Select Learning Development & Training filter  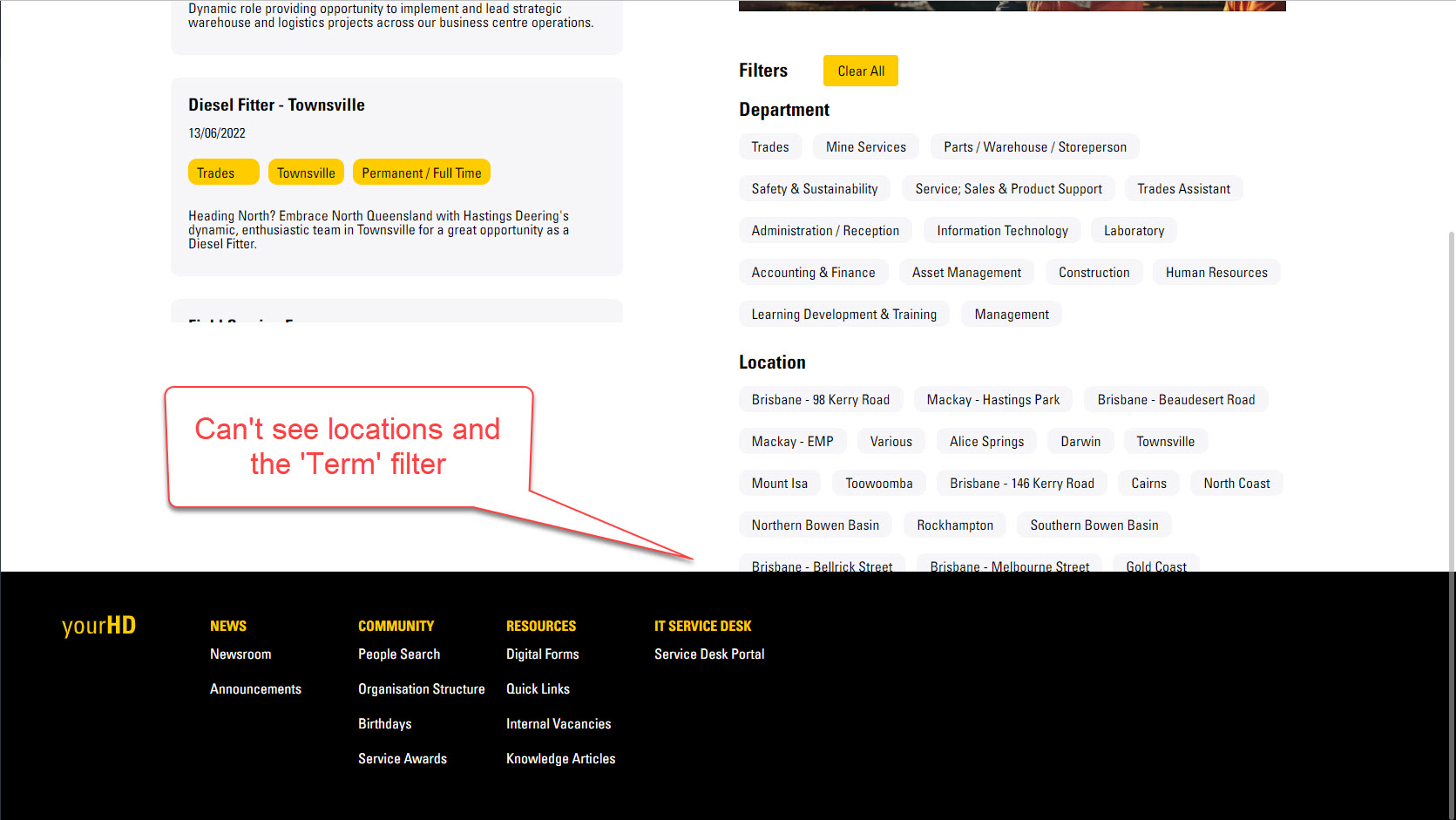(x=843, y=315)
